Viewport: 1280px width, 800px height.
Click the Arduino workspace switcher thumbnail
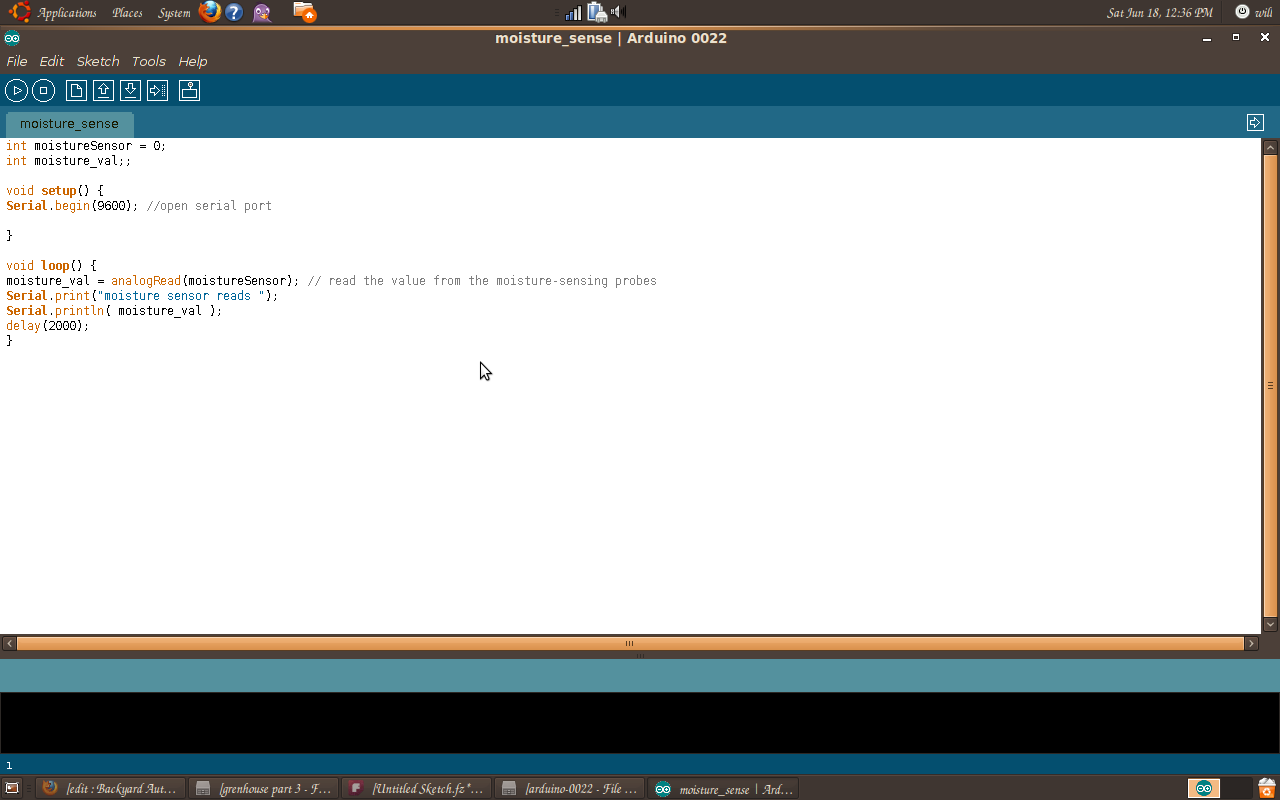tap(1204, 788)
